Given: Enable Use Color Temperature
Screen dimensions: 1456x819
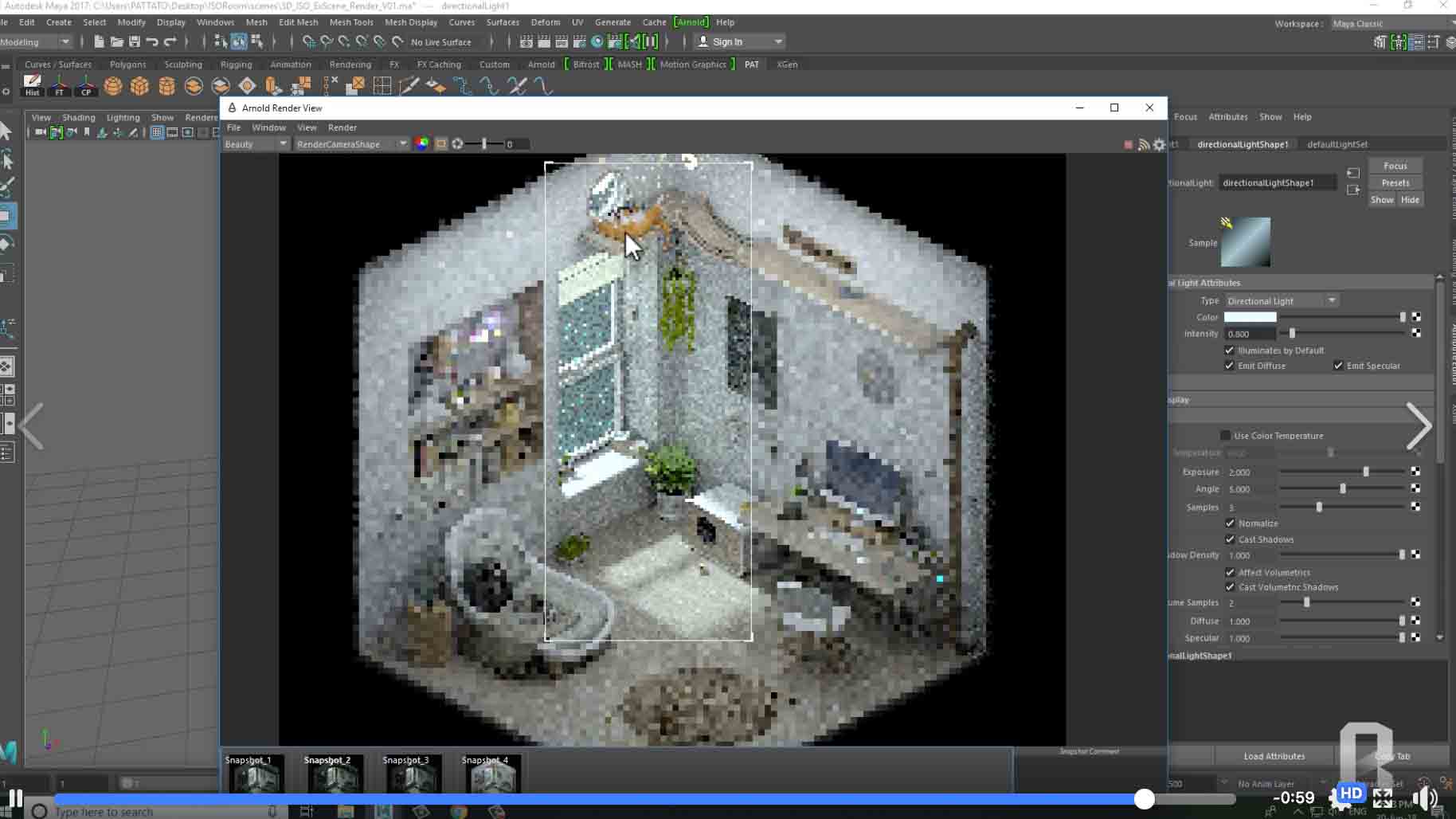Looking at the screenshot, I should 1225,436.
